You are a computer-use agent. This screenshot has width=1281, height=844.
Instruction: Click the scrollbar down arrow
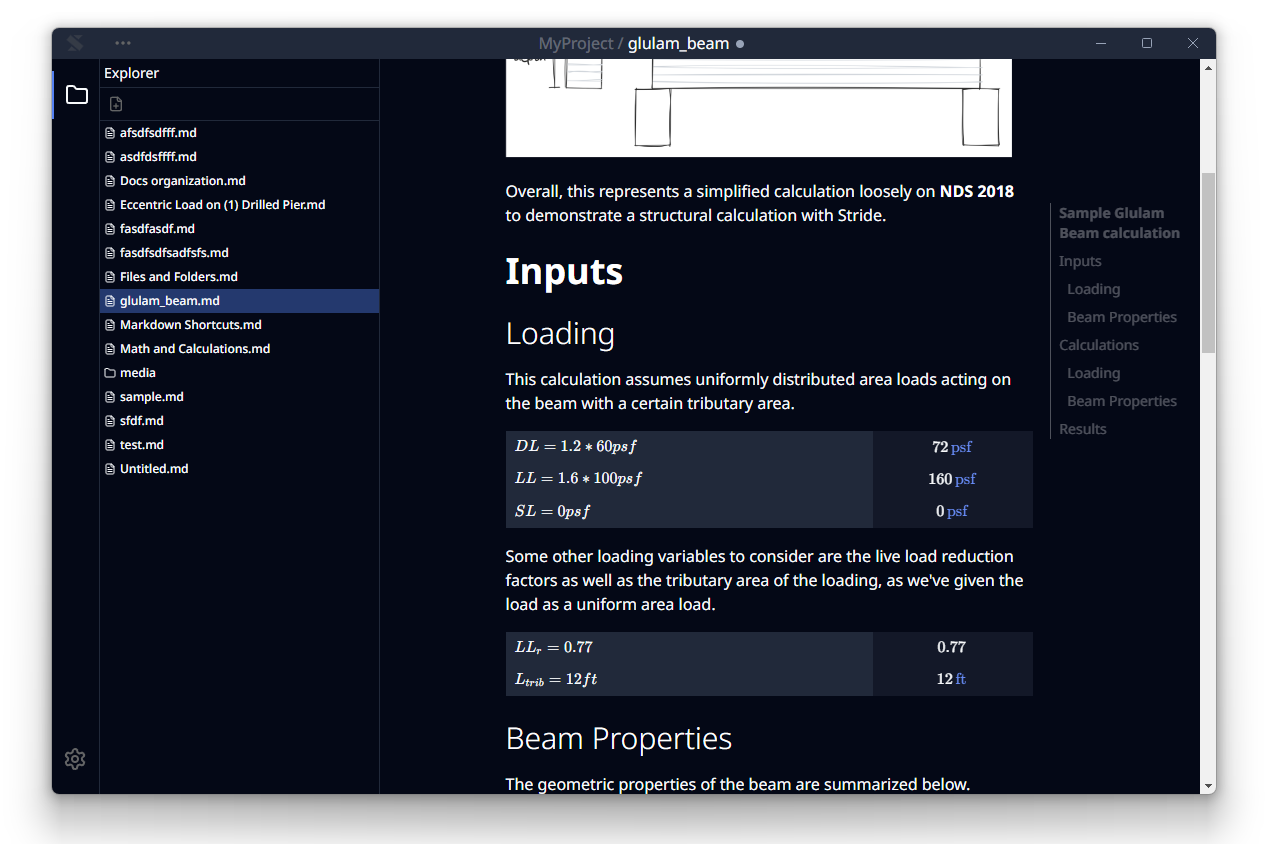[x=1208, y=786]
